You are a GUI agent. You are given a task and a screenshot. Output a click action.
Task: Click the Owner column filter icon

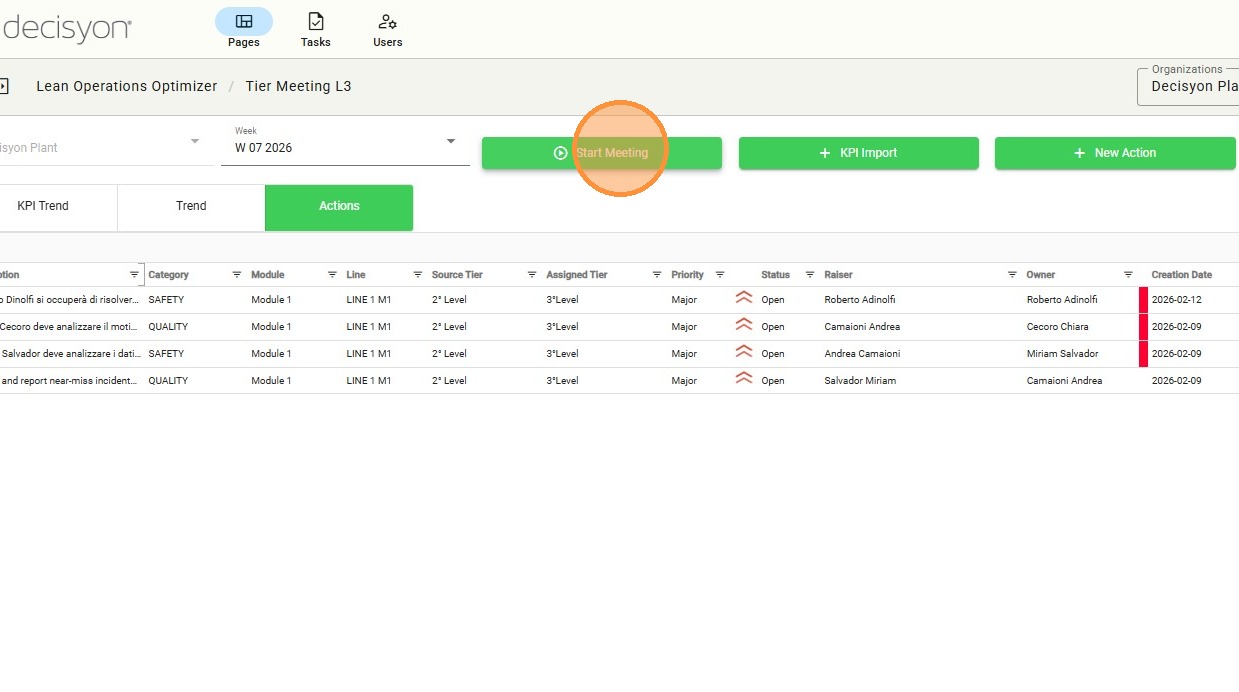(1128, 275)
